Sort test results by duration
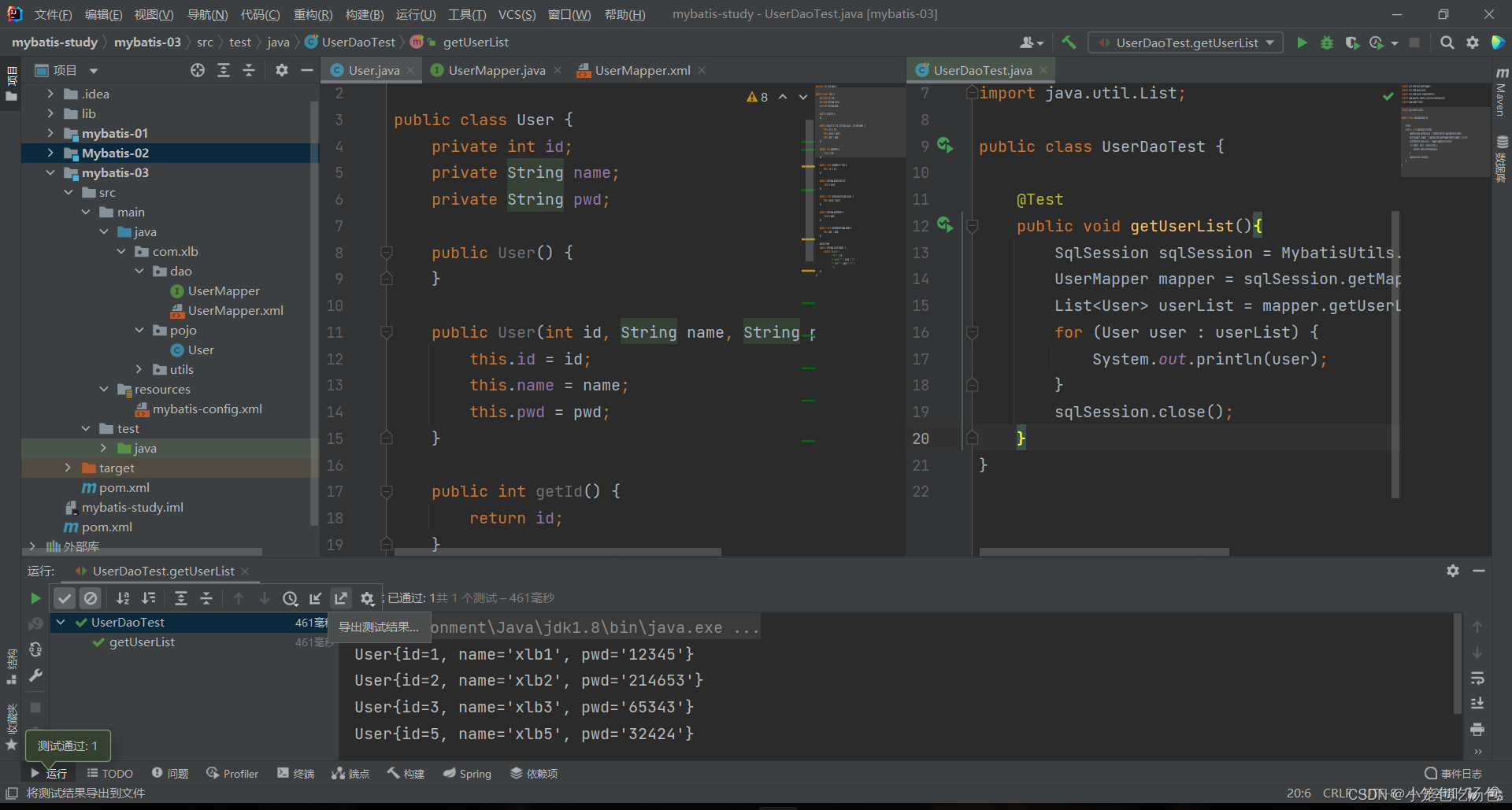Screen dimensions: 1512x810 coord(149,598)
